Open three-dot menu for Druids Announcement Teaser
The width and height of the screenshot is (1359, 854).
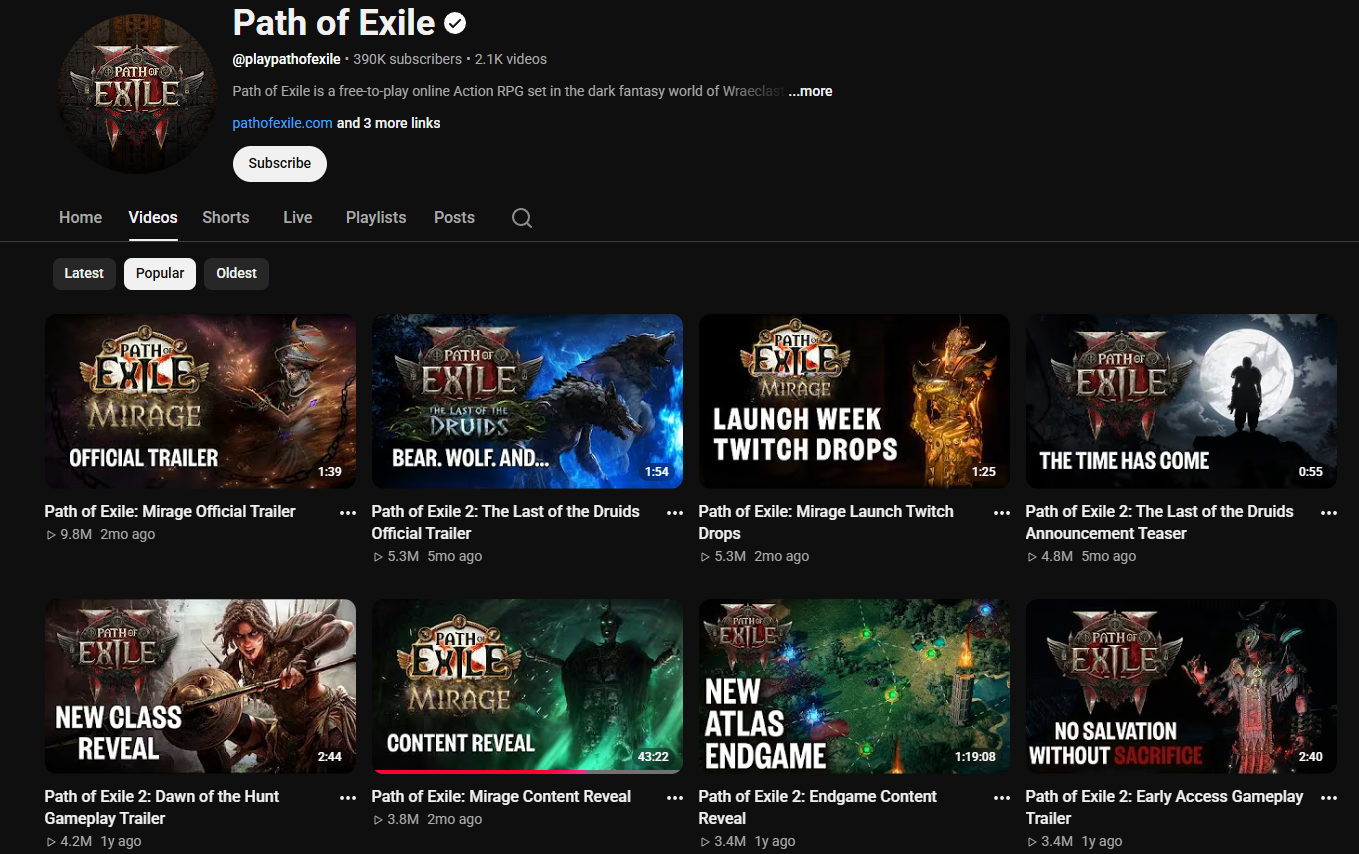click(1329, 512)
